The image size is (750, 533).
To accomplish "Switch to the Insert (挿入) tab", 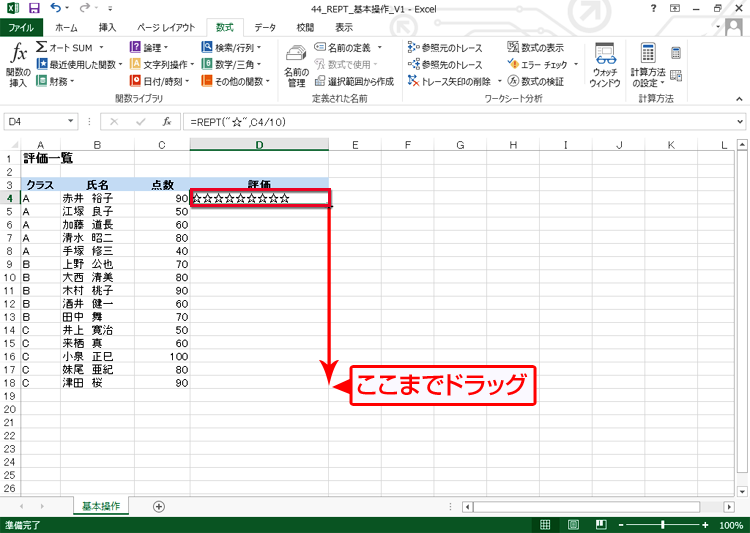I will [x=107, y=27].
